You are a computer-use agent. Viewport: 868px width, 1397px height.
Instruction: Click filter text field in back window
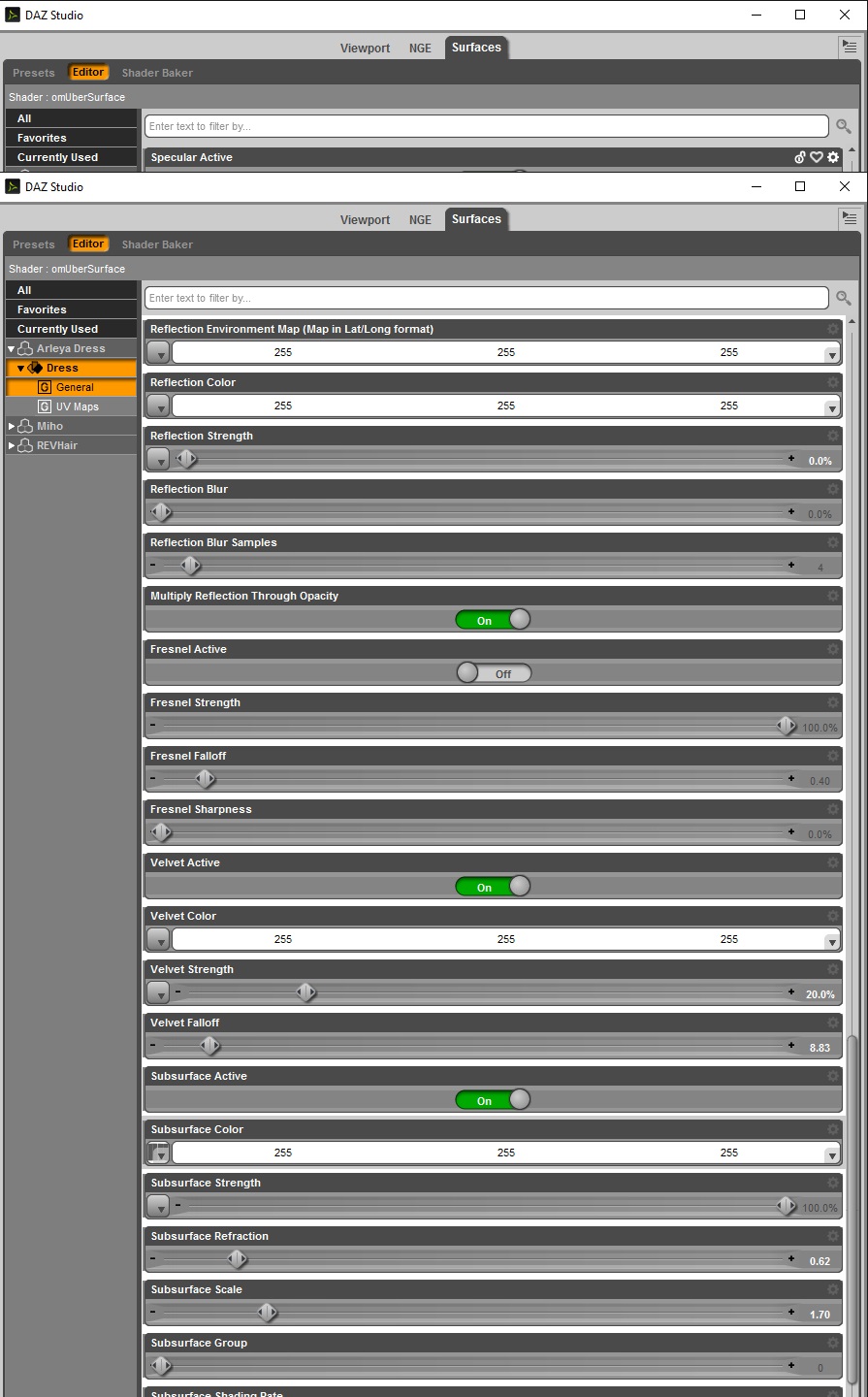pos(487,126)
